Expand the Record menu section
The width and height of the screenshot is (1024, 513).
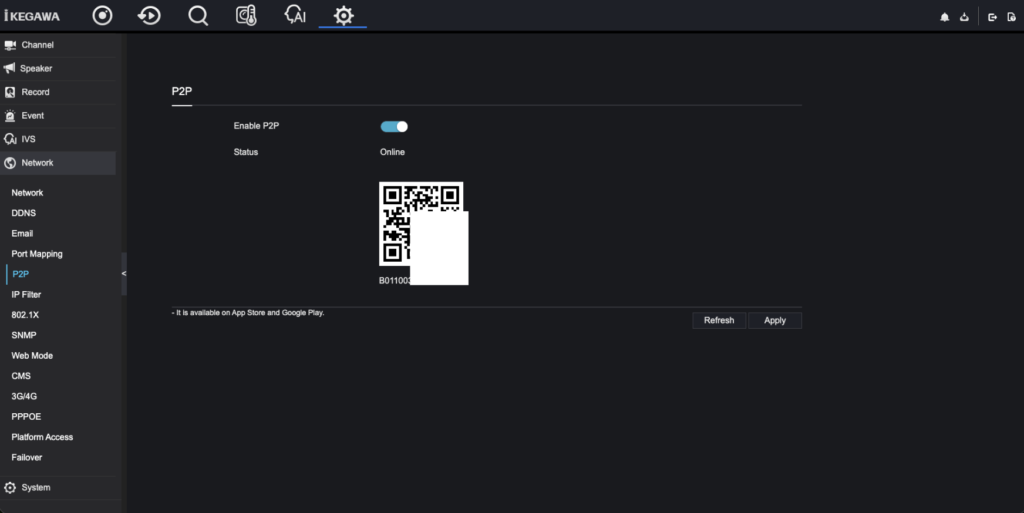point(58,92)
